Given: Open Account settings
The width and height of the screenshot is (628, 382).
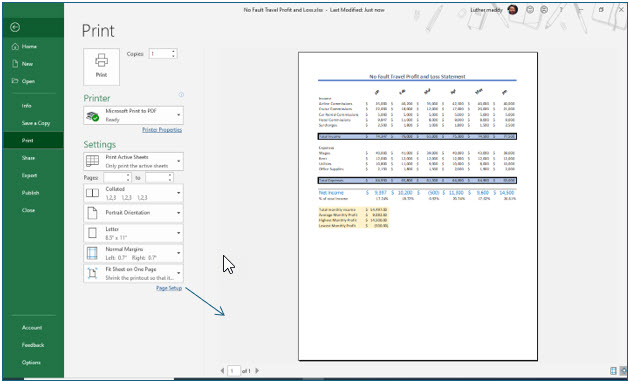Looking at the screenshot, I should click(33, 328).
